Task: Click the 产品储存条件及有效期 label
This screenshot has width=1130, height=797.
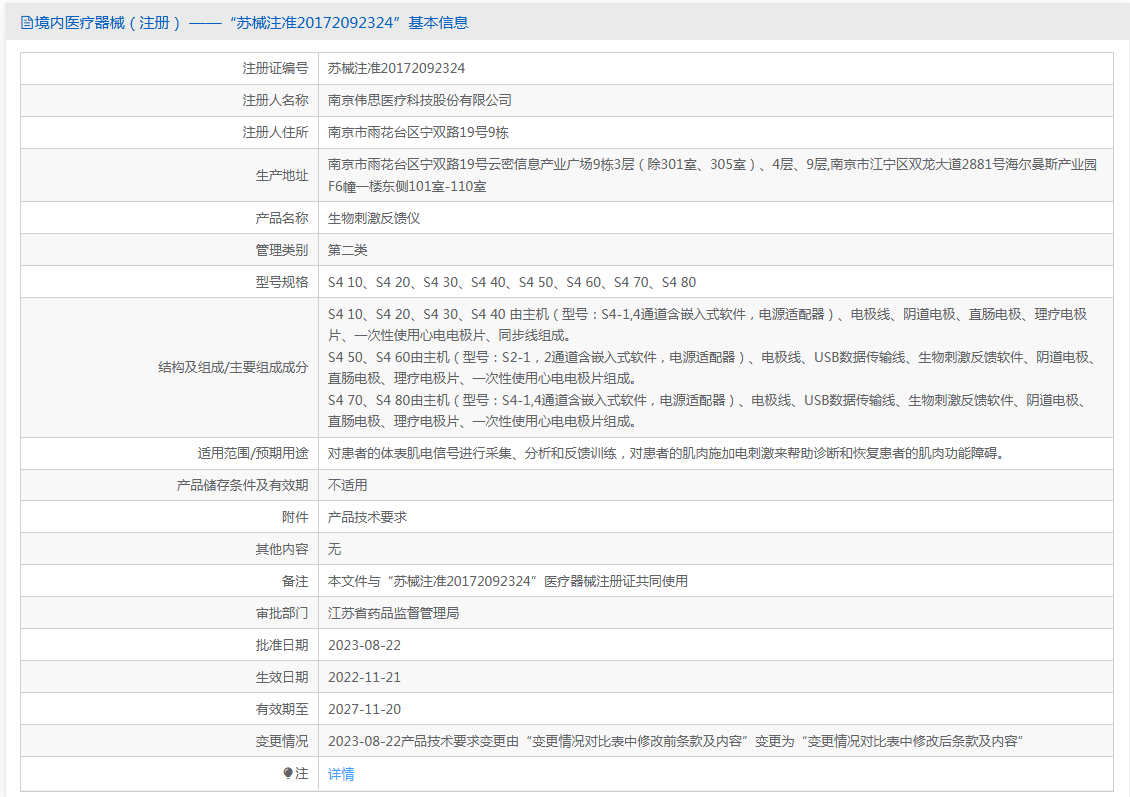Action: 242,486
